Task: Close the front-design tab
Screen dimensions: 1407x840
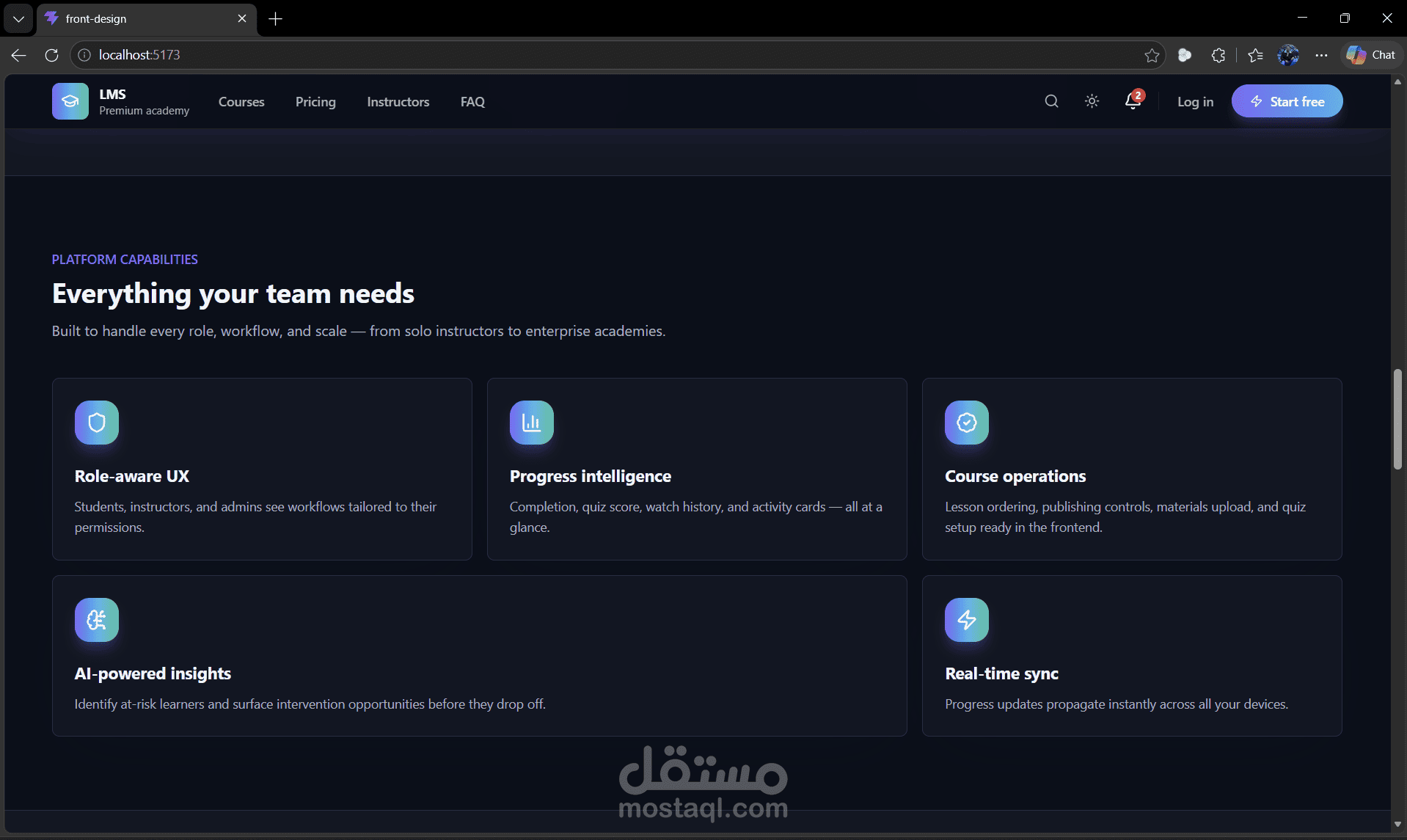Action: pos(242,18)
